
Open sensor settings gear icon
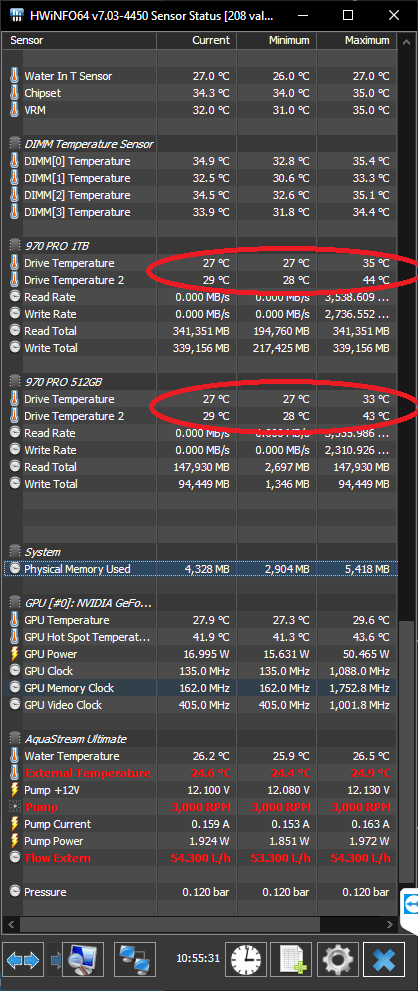pos(338,961)
